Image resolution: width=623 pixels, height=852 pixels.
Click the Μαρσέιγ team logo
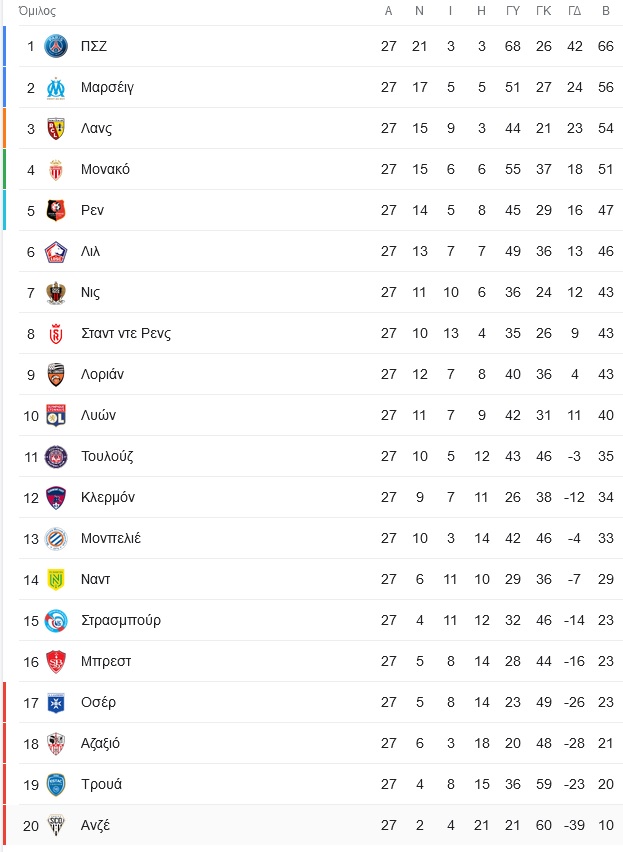[56, 87]
